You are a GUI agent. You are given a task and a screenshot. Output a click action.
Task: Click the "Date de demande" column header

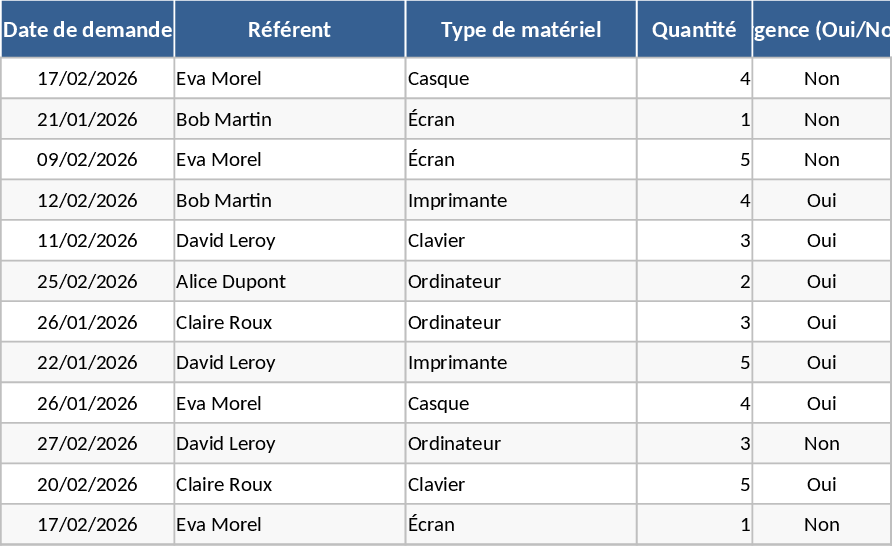[87, 29]
